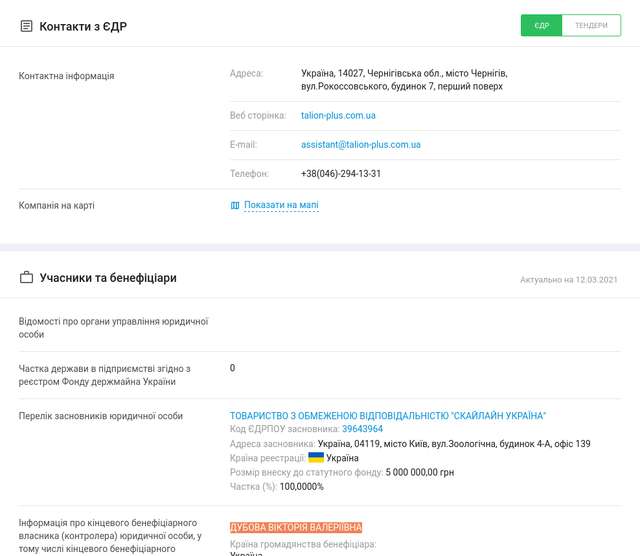Image resolution: width=640 pixels, height=556 pixels.
Task: Click the Ukraine flag icon
Action: tap(316, 457)
